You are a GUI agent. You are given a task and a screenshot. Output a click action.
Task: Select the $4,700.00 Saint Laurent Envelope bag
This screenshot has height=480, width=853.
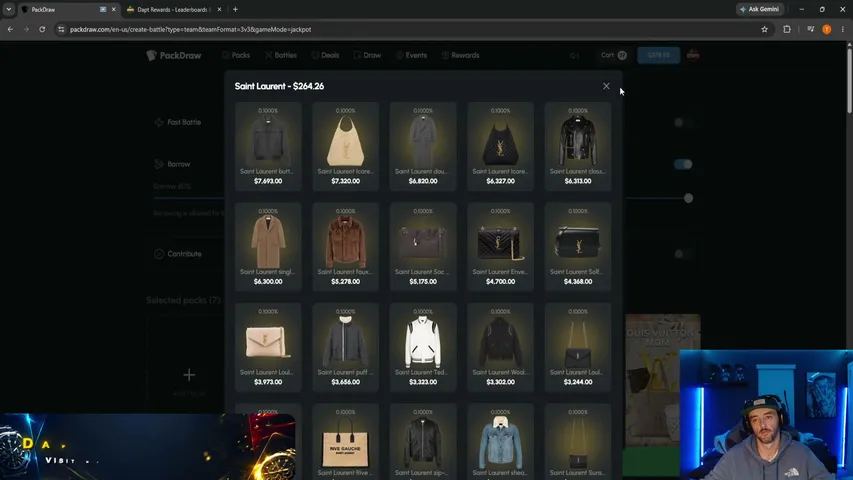click(500, 247)
